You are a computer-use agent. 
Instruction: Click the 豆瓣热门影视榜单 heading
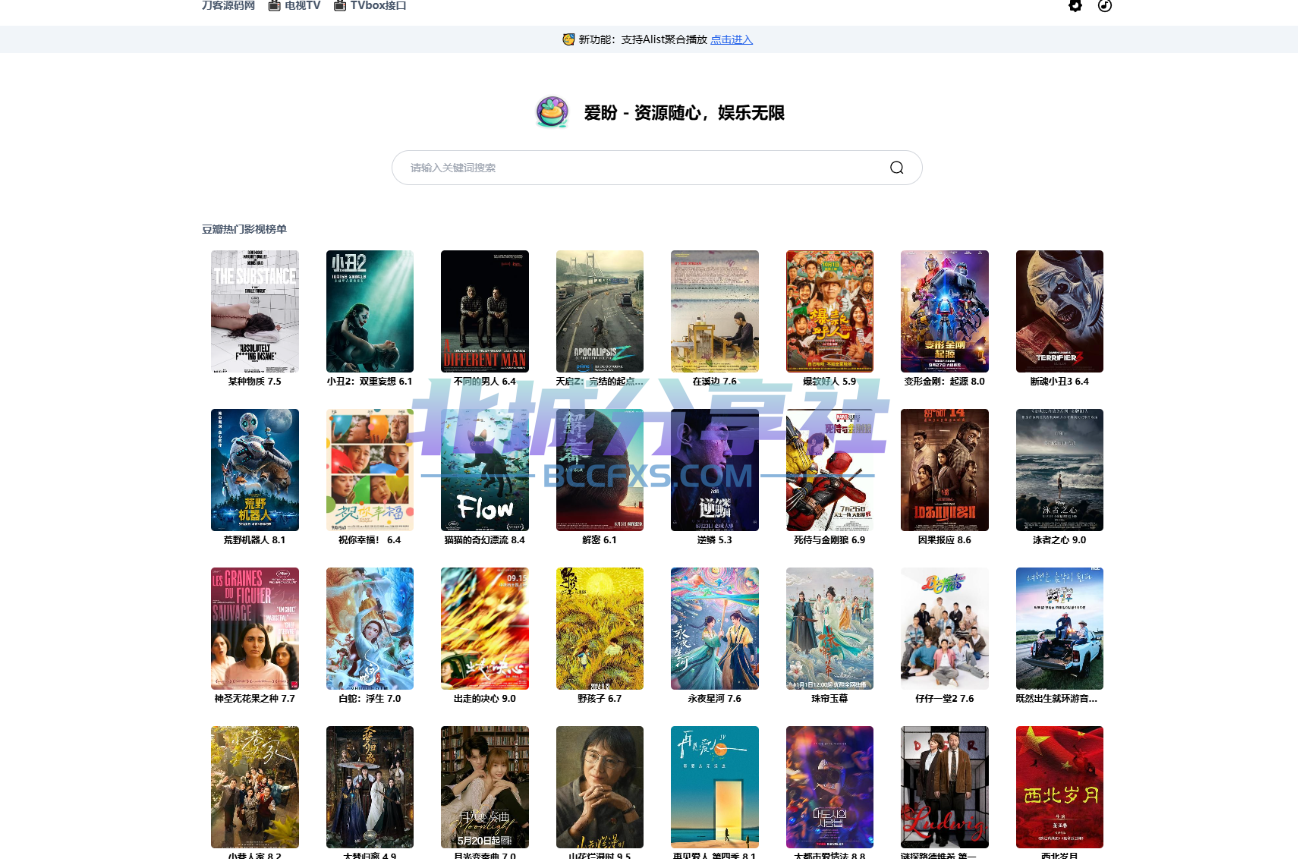244,230
